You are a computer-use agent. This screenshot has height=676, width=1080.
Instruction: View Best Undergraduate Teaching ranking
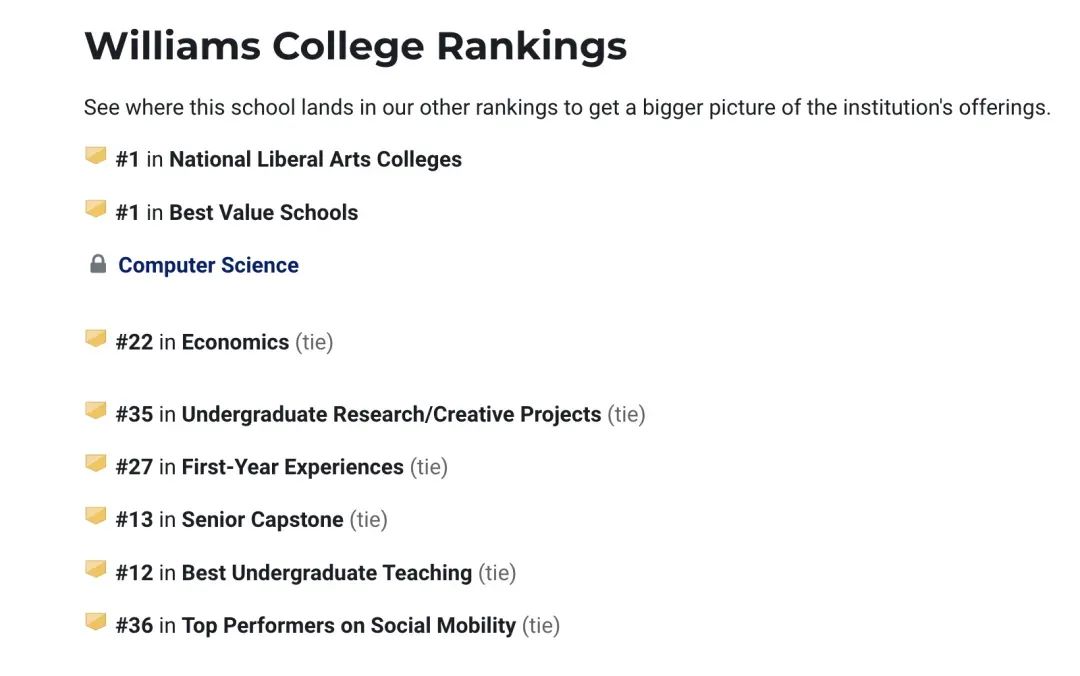point(327,573)
